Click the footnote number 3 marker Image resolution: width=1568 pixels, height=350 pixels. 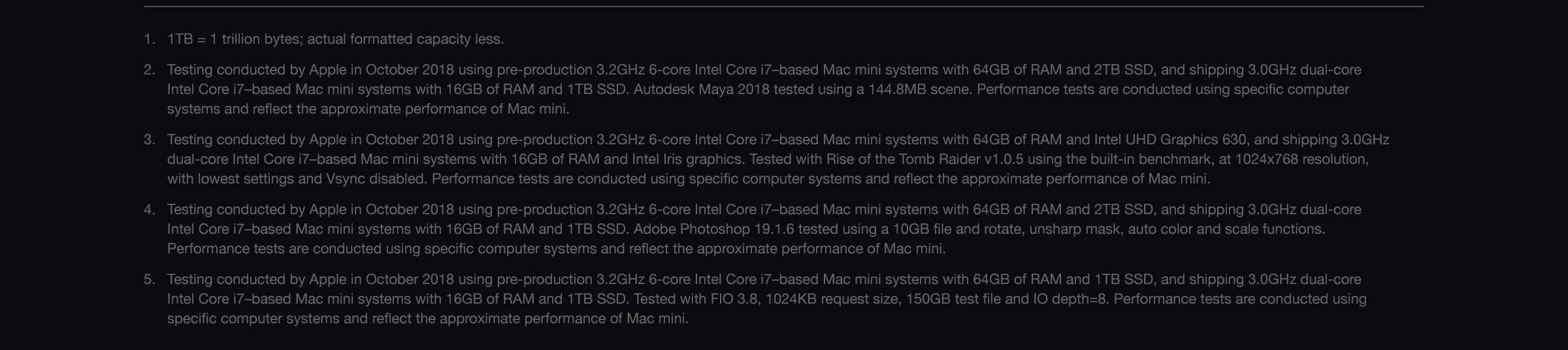[150, 140]
